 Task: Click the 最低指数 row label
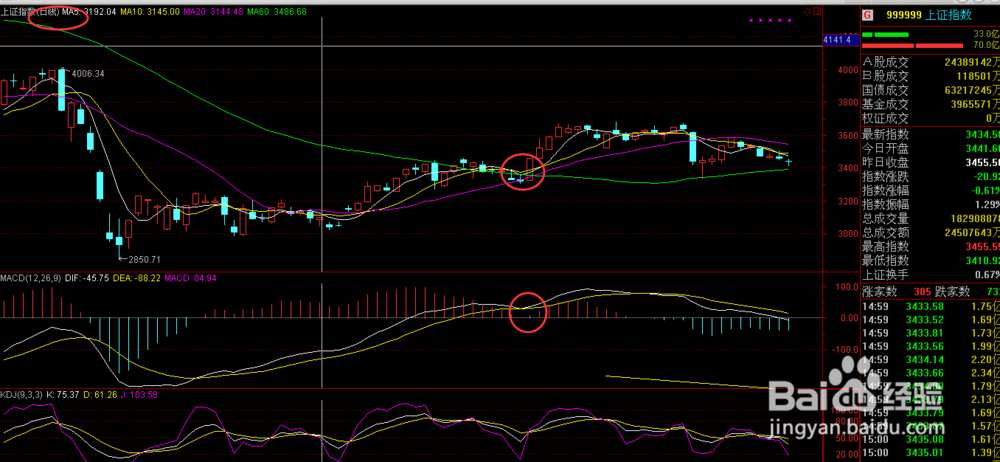pyautogui.click(x=884, y=261)
